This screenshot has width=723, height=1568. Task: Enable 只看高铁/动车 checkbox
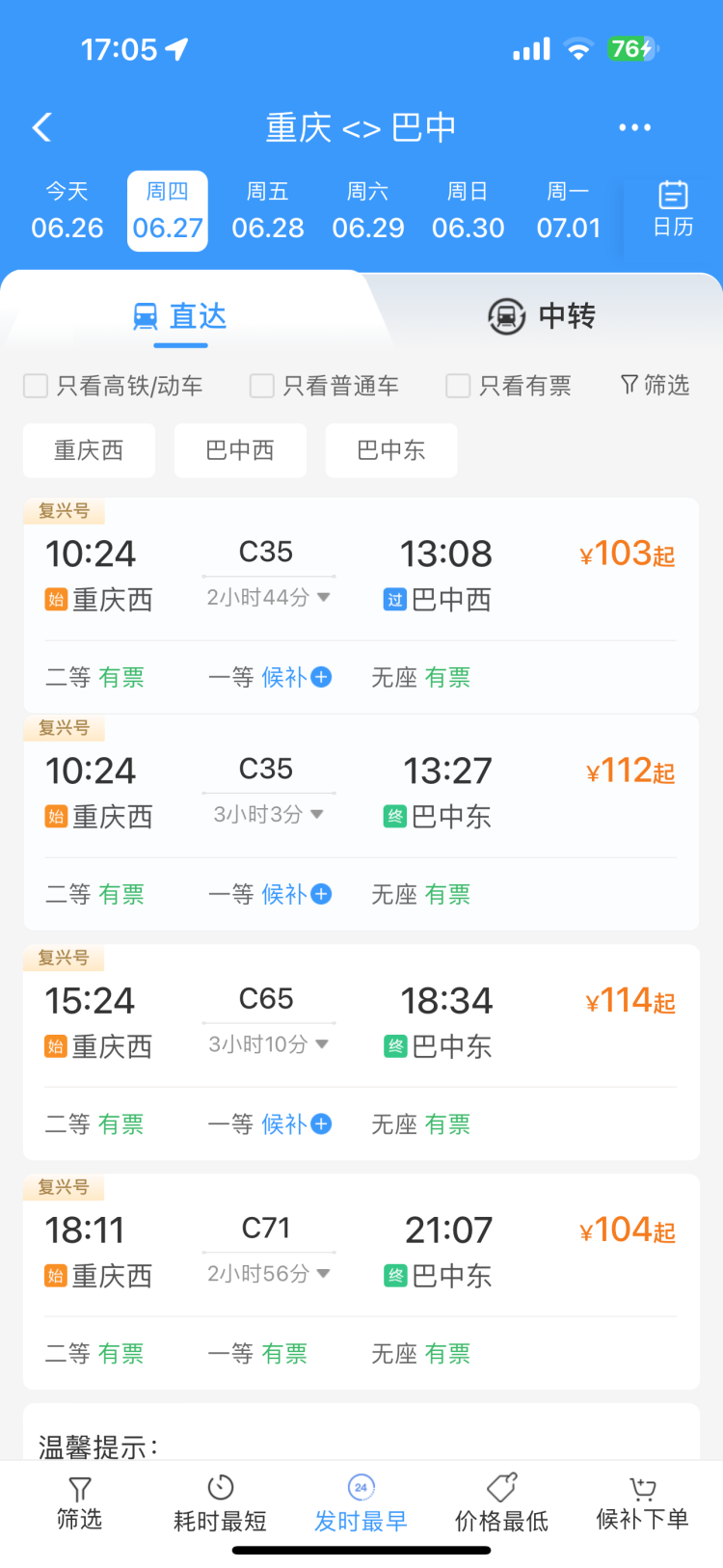click(36, 386)
